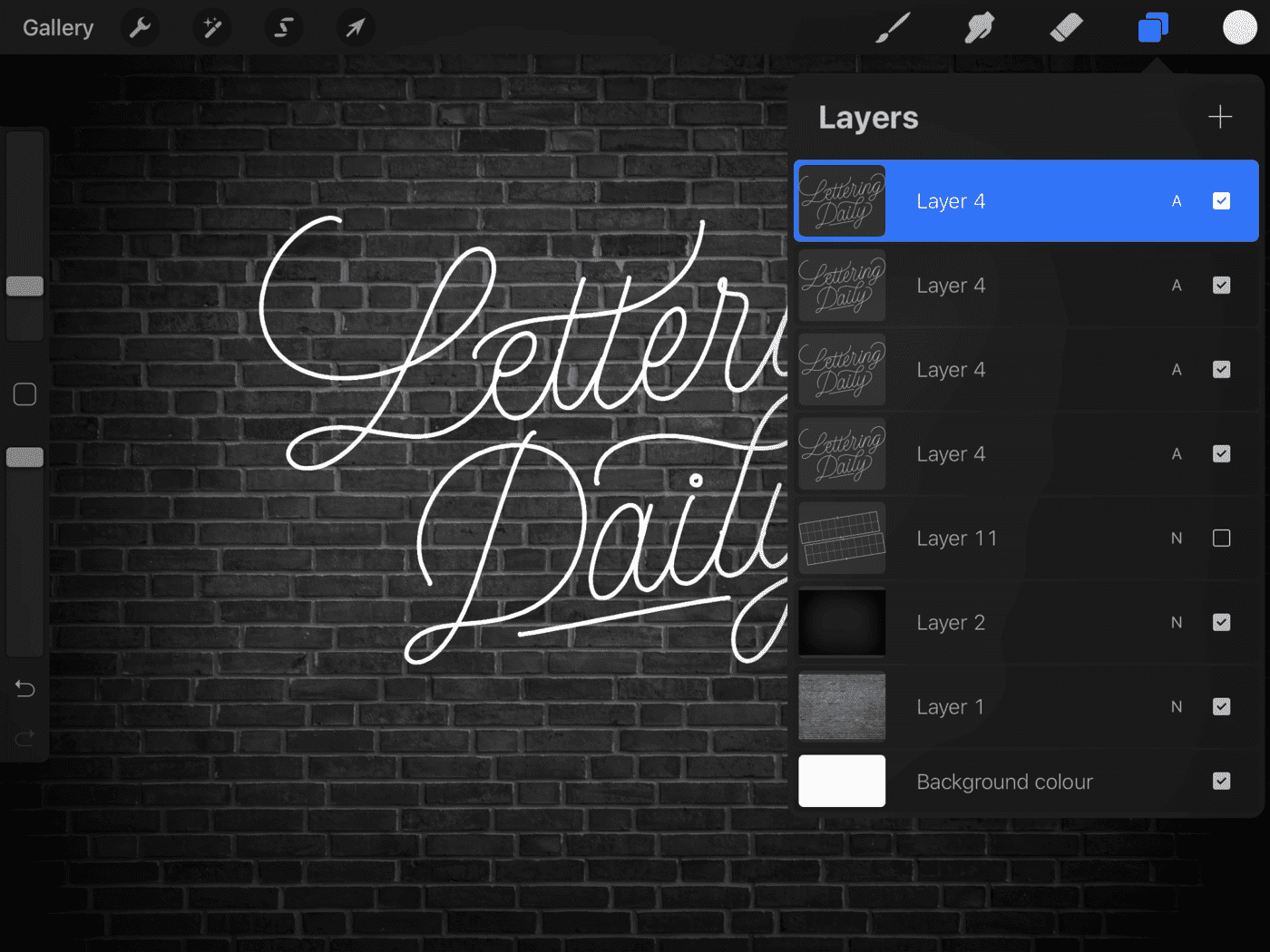The height and width of the screenshot is (952, 1270).
Task: Tap the square modify button in sidebar
Action: tap(25, 394)
